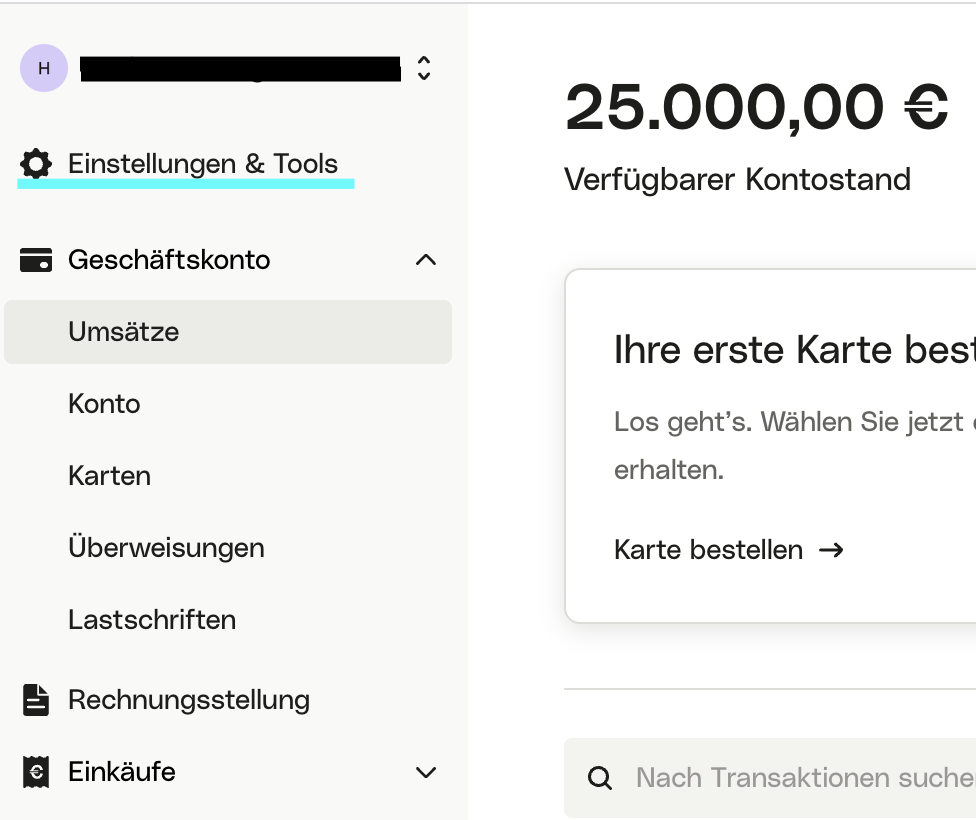This screenshot has width=976, height=820.
Task: Click the Rechnungsstellung document icon
Action: (x=36, y=700)
